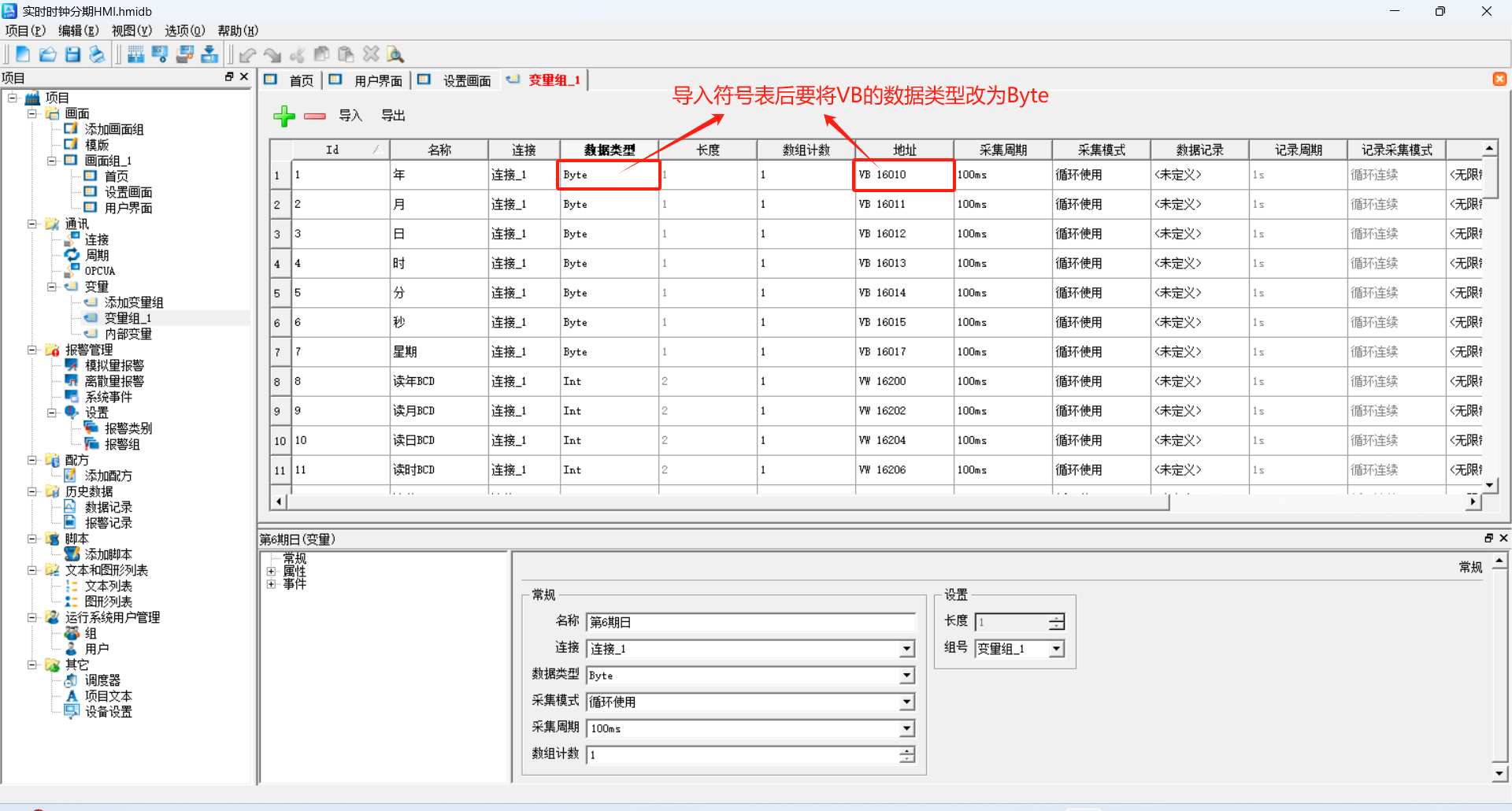Start simulation with the monitor play icon

pos(160,54)
